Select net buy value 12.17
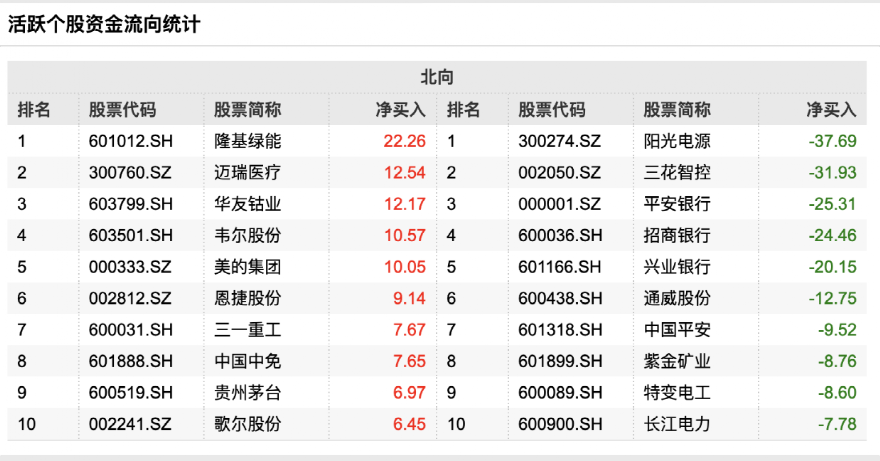This screenshot has height=461, width=880. [x=405, y=204]
